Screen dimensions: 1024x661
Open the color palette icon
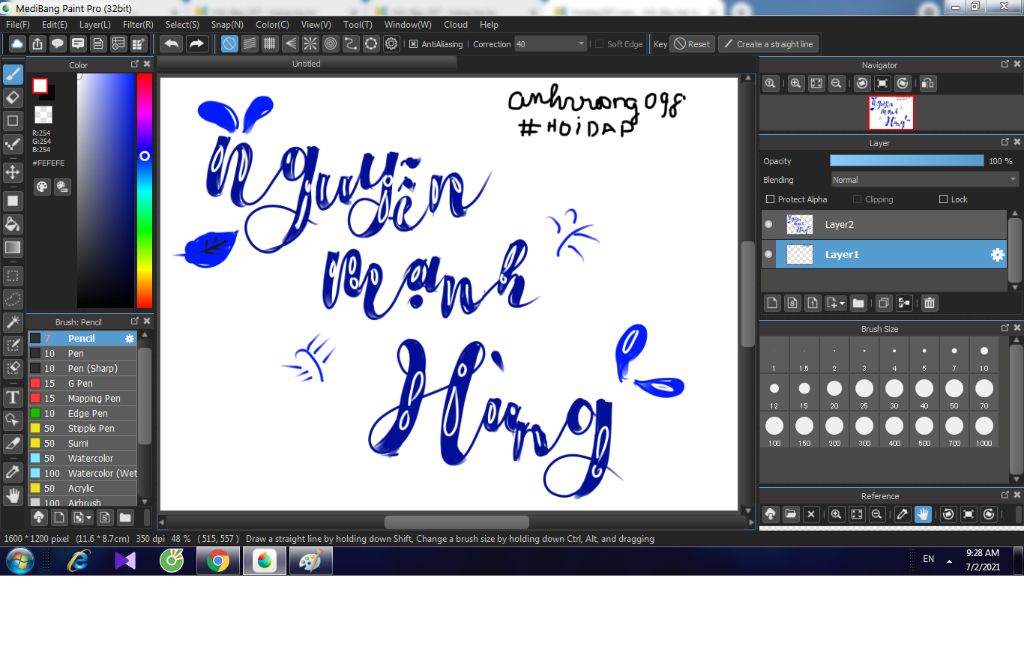(42, 187)
